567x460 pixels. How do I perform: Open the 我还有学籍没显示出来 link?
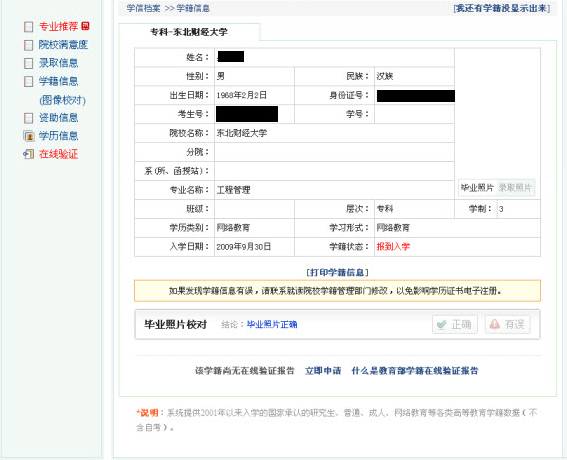tap(502, 8)
